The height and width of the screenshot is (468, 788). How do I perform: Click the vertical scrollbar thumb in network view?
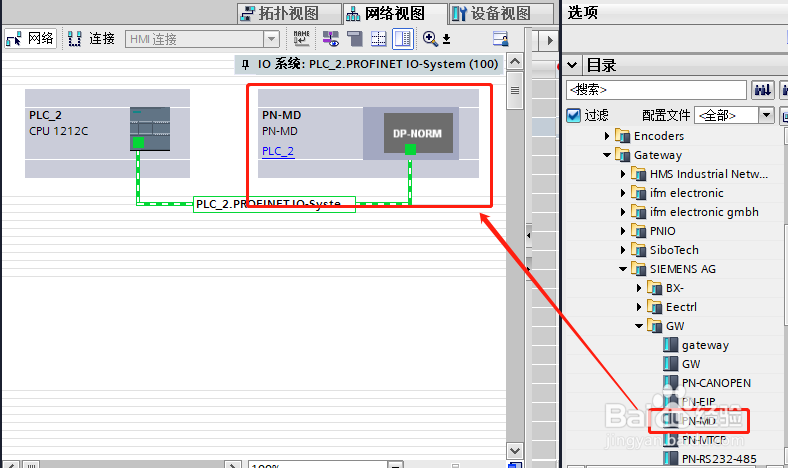tap(515, 90)
